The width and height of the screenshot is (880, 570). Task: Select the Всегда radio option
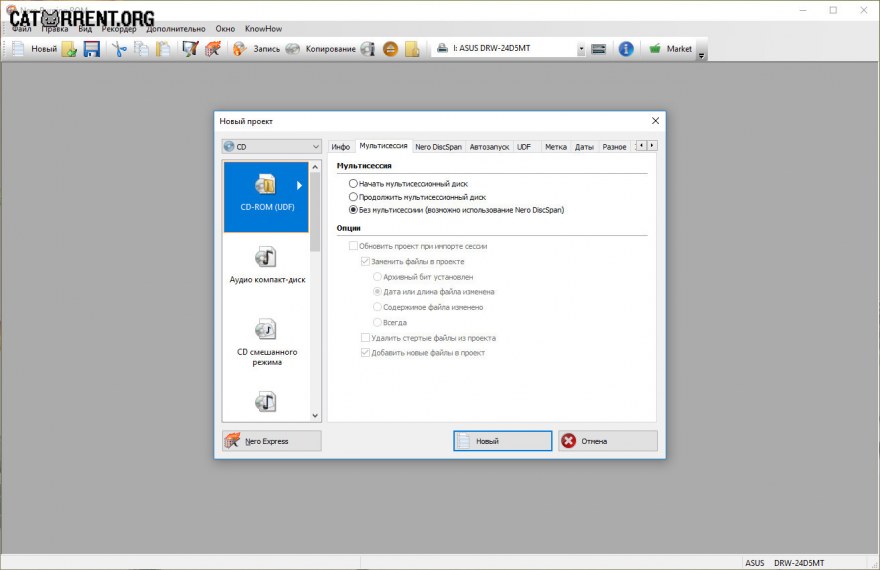click(x=378, y=322)
